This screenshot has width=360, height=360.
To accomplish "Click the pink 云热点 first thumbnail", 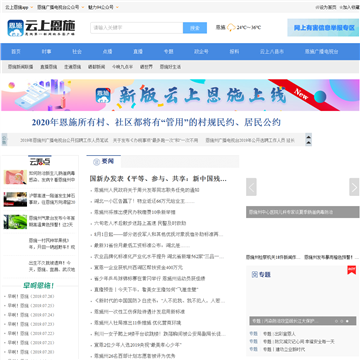I will [x=15, y=177].
